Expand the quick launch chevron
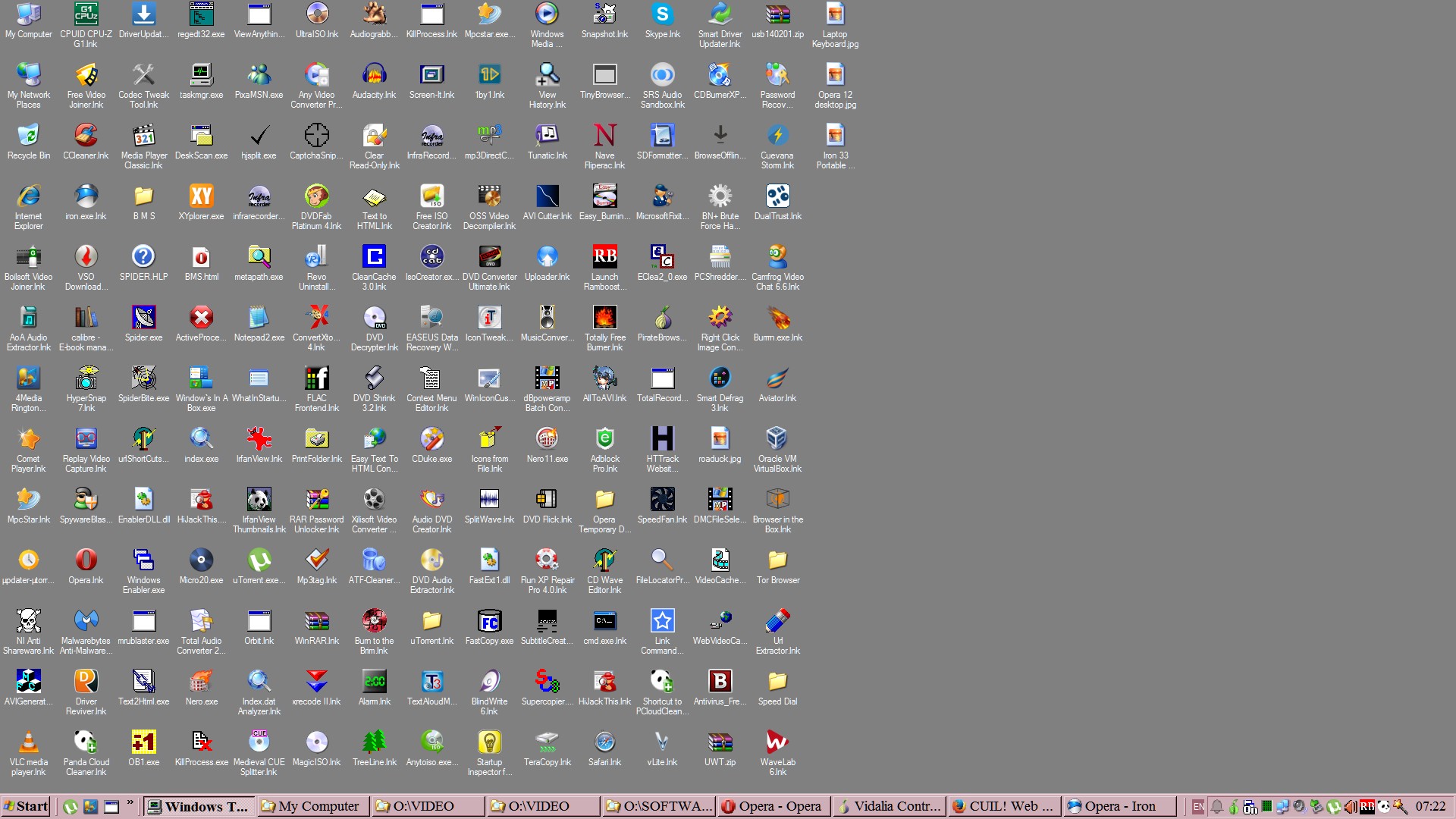Viewport: 1456px width, 819px height. tap(130, 802)
